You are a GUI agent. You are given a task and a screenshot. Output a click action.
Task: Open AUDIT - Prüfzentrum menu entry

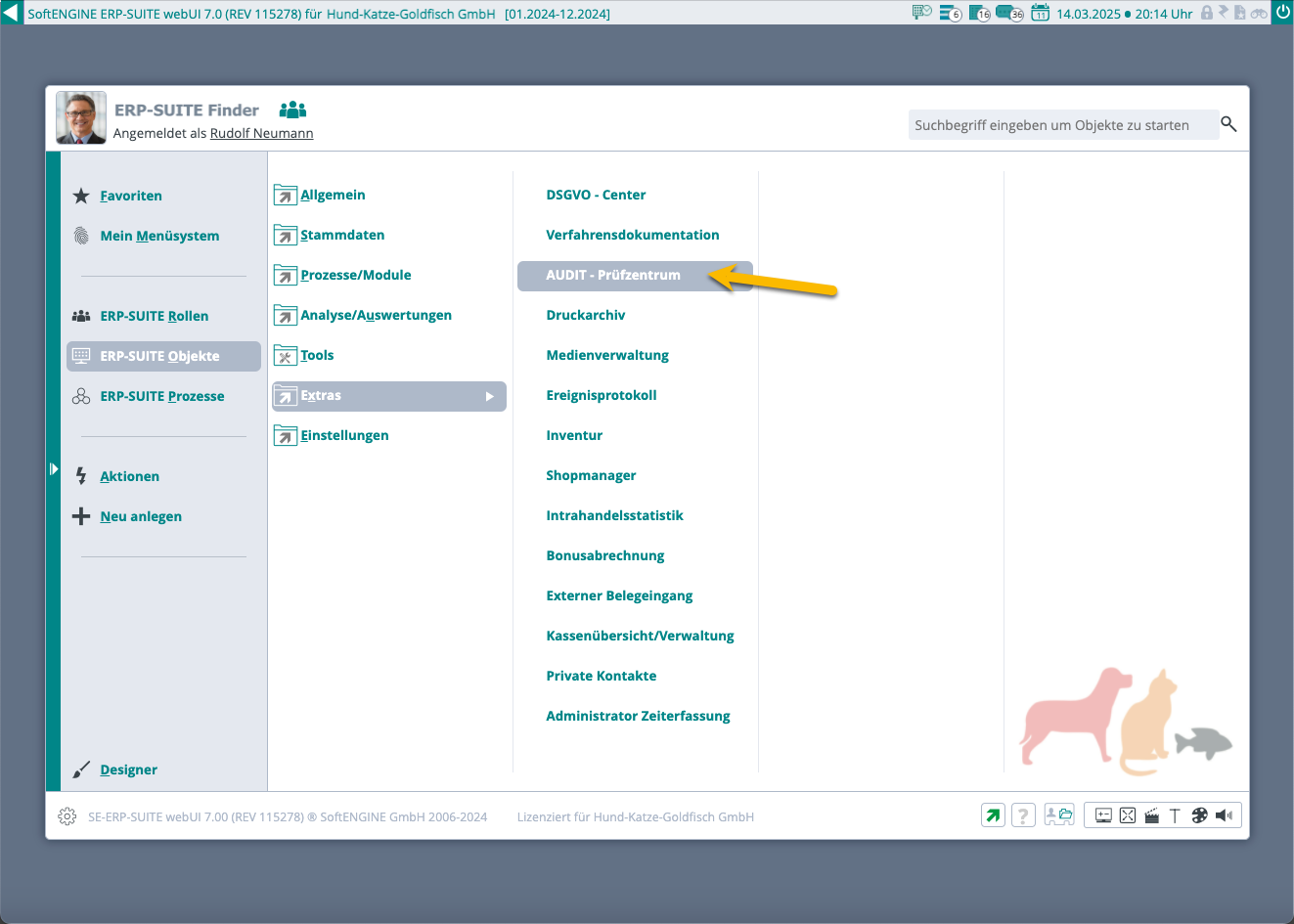(613, 276)
